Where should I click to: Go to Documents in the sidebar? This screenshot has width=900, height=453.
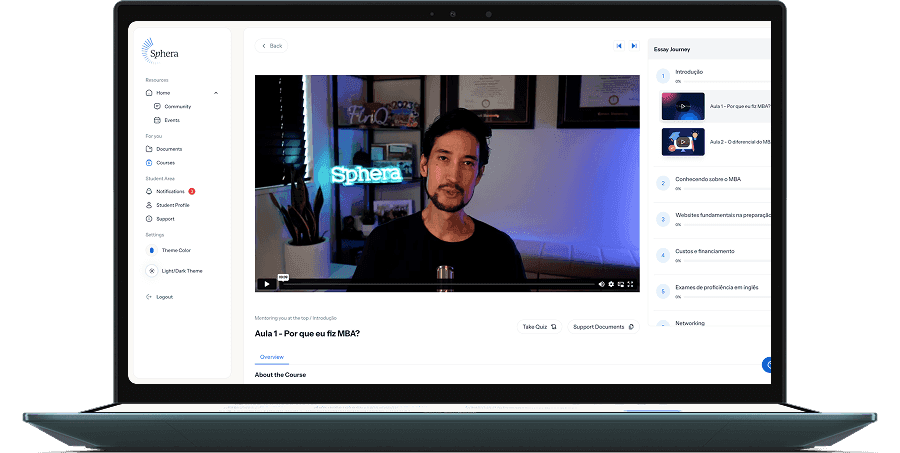coord(164,149)
